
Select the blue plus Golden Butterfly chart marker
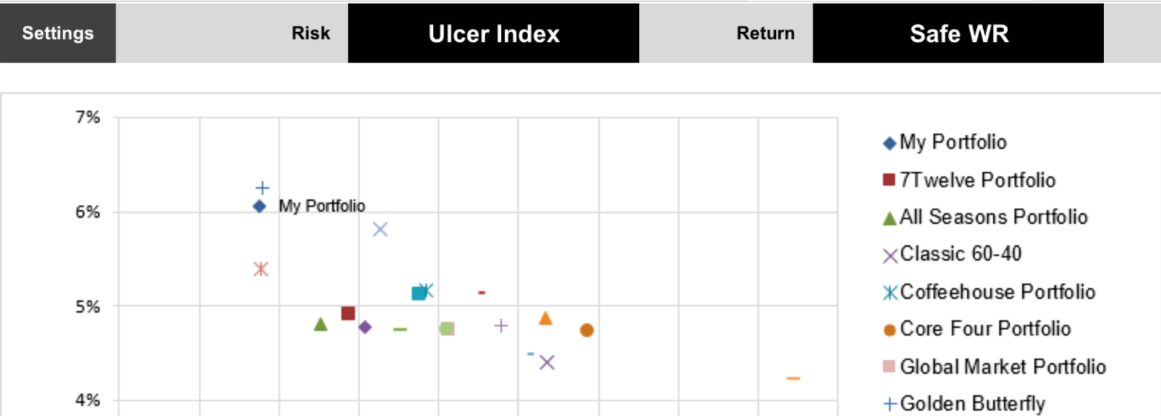pos(262,188)
